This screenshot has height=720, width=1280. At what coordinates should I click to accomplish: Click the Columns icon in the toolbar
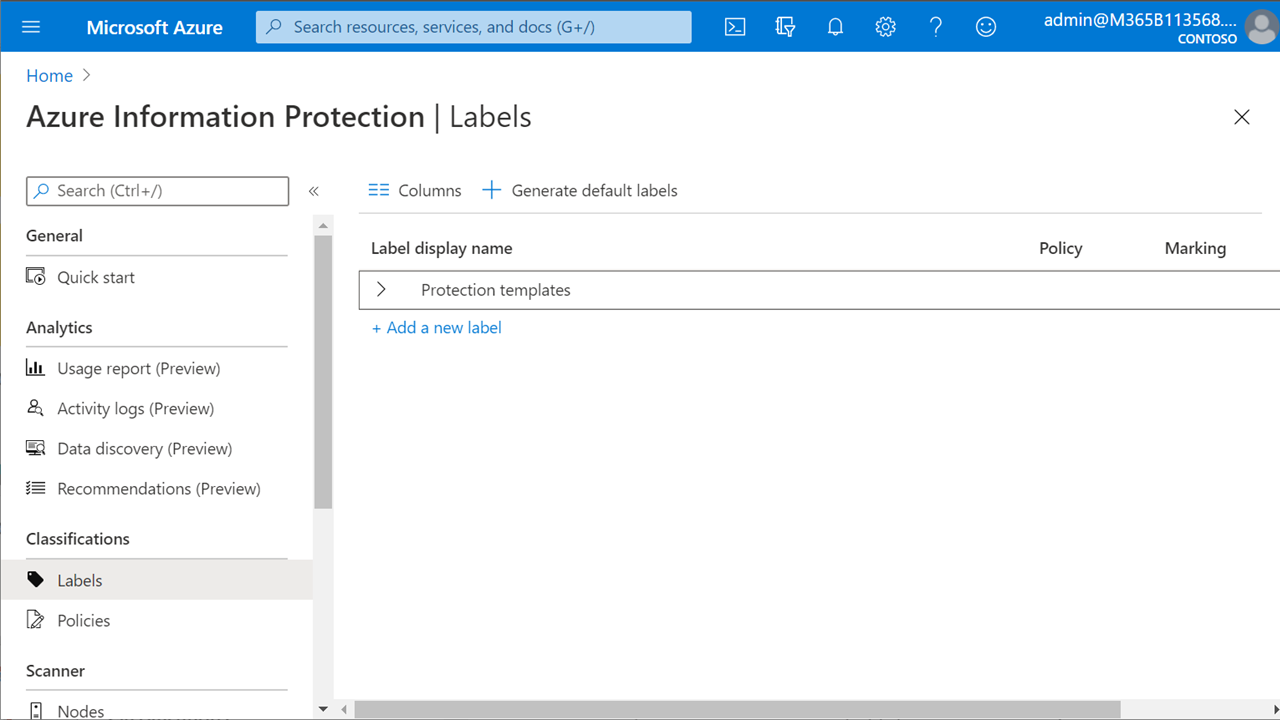coord(378,190)
